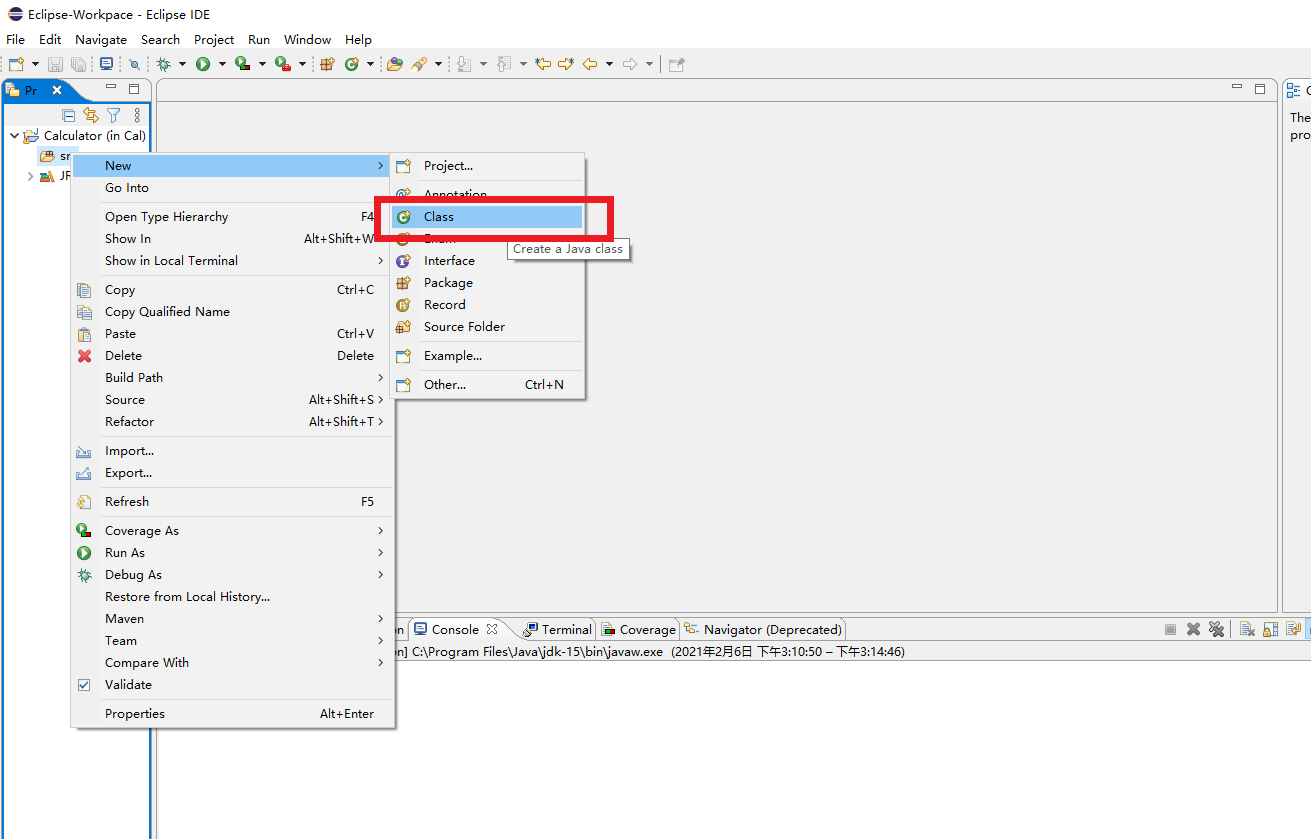Click the New Java Package toolbar icon
Screen dimensions: 1311x839
point(327,64)
